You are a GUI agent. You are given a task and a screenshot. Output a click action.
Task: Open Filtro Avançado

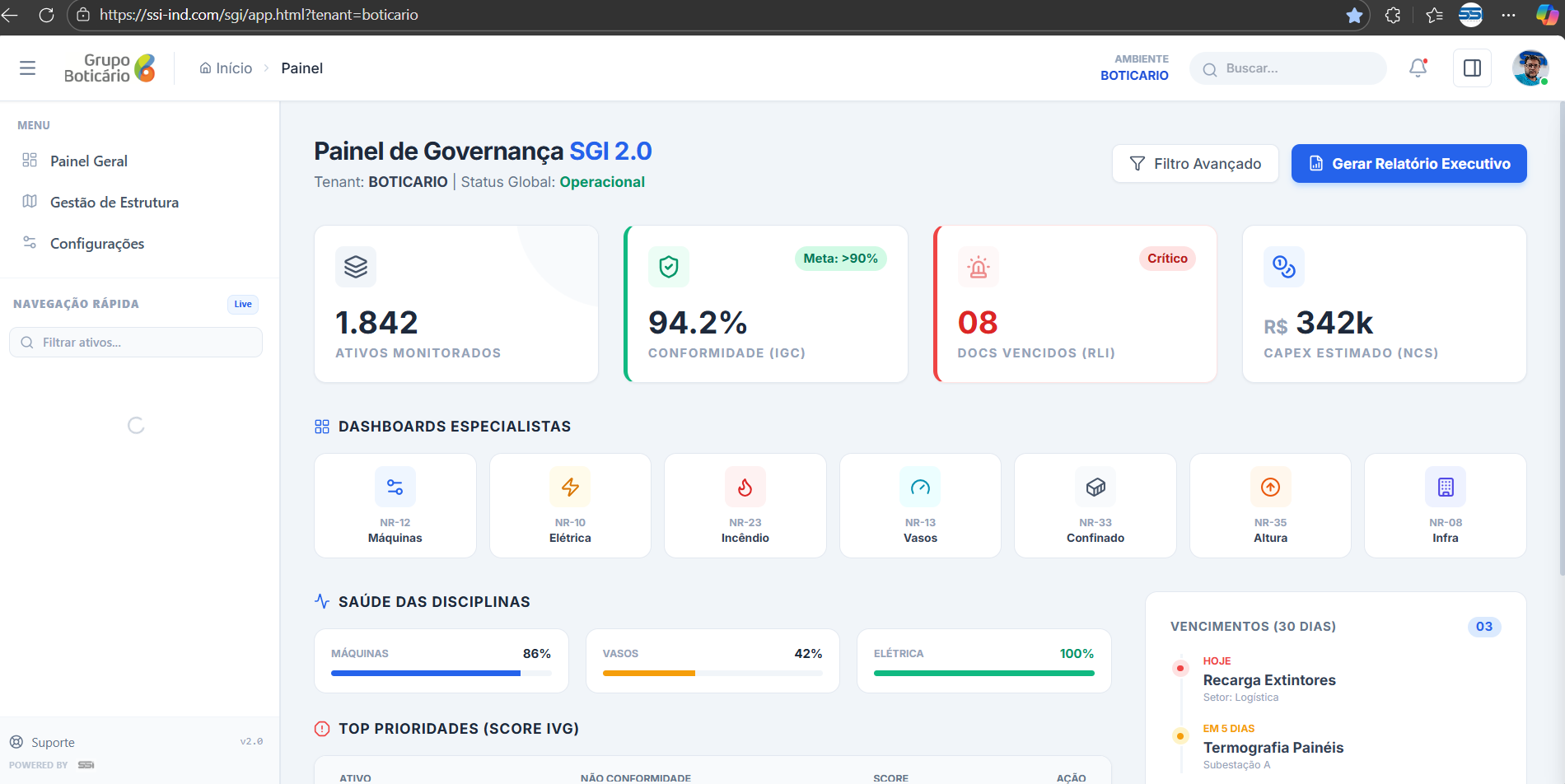pyautogui.click(x=1195, y=163)
